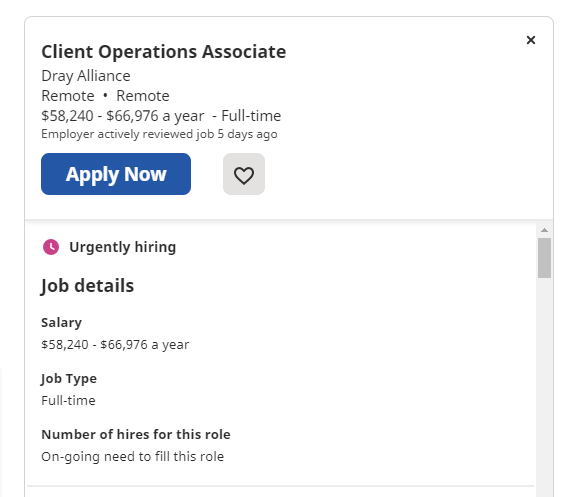Click the Dray Alliance company name
The image size is (579, 497).
click(86, 76)
